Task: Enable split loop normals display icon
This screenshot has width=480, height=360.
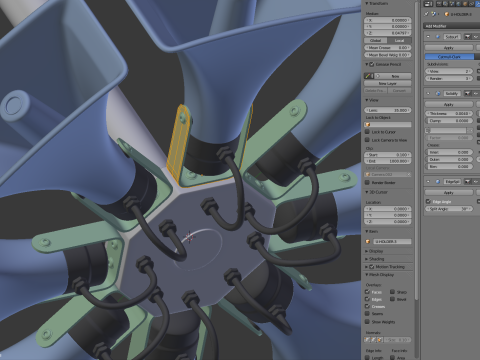Action: (x=373, y=340)
